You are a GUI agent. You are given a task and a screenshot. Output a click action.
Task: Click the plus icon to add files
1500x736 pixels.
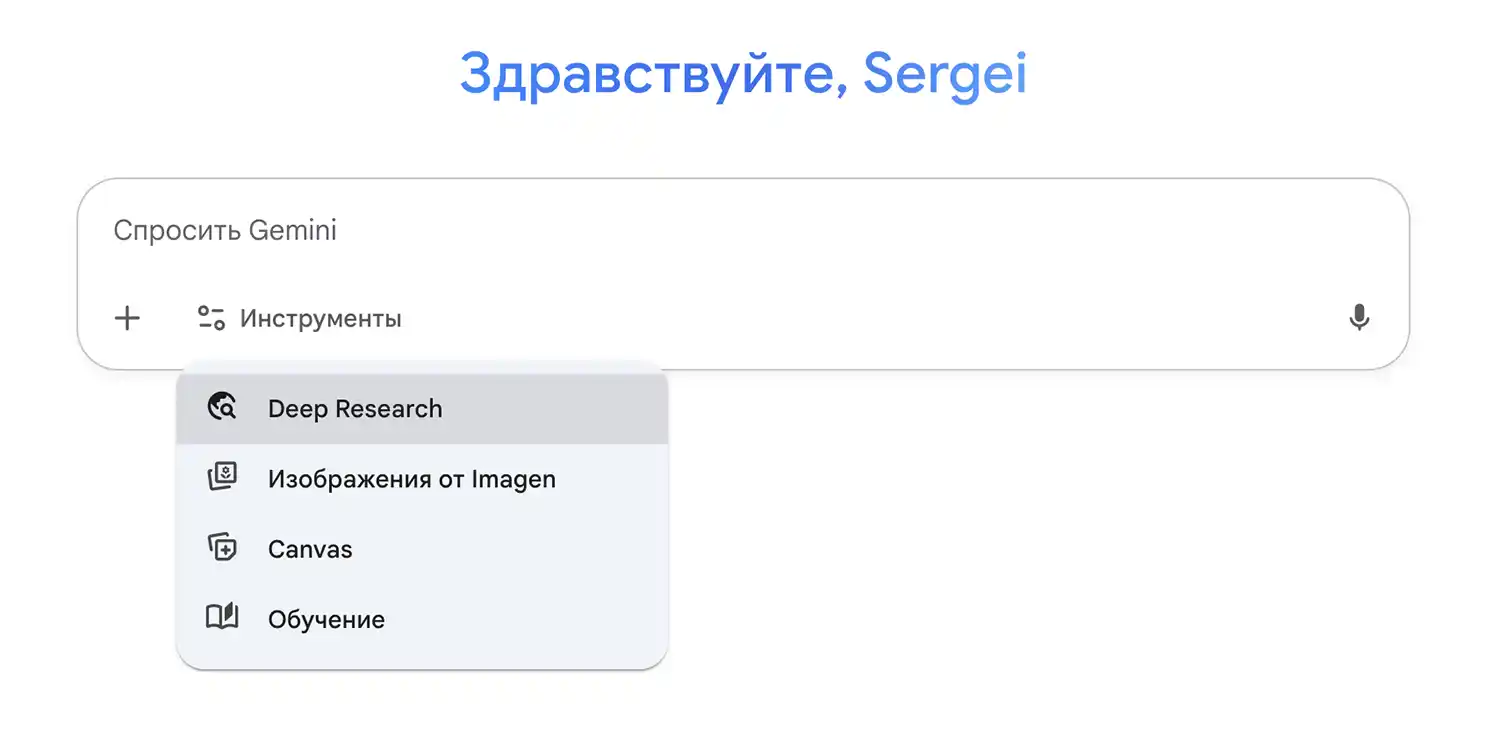[x=127, y=319]
